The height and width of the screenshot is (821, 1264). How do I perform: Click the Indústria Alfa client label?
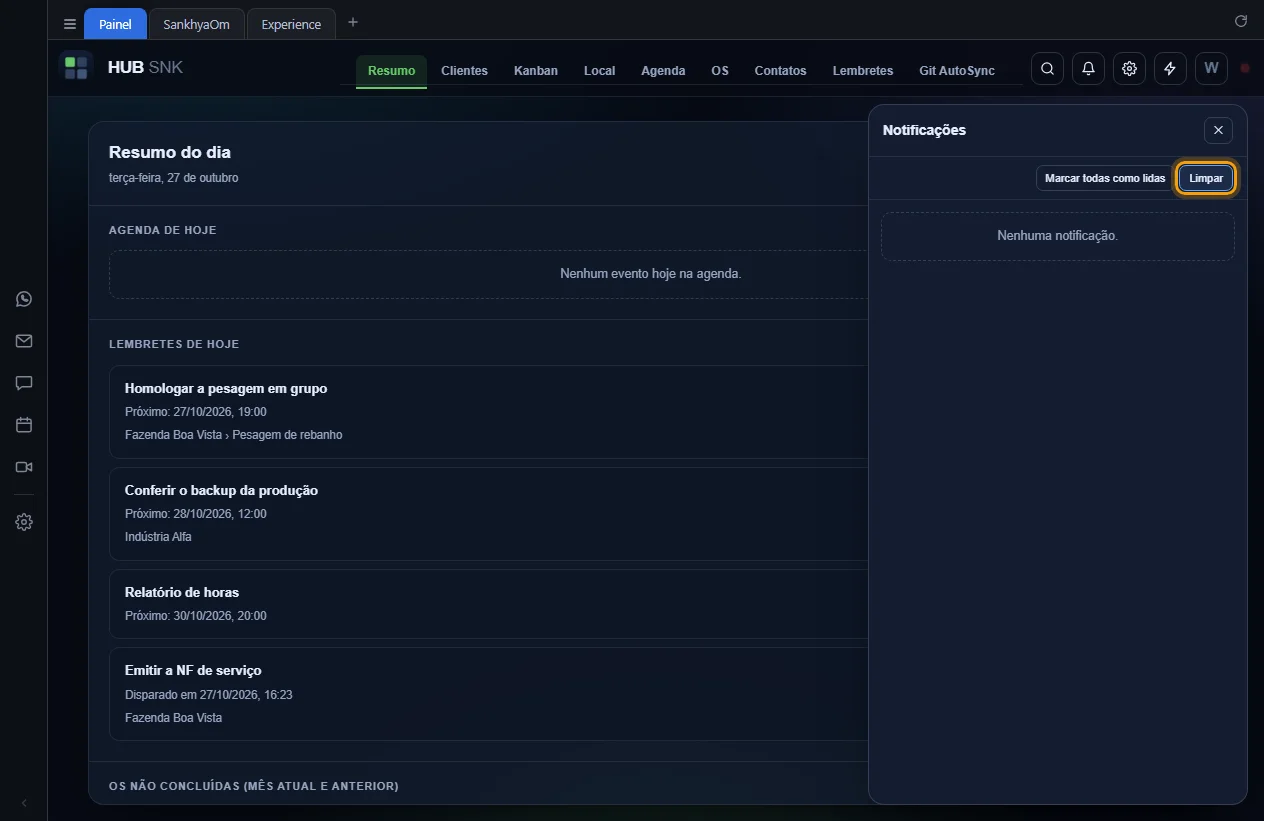(x=158, y=537)
